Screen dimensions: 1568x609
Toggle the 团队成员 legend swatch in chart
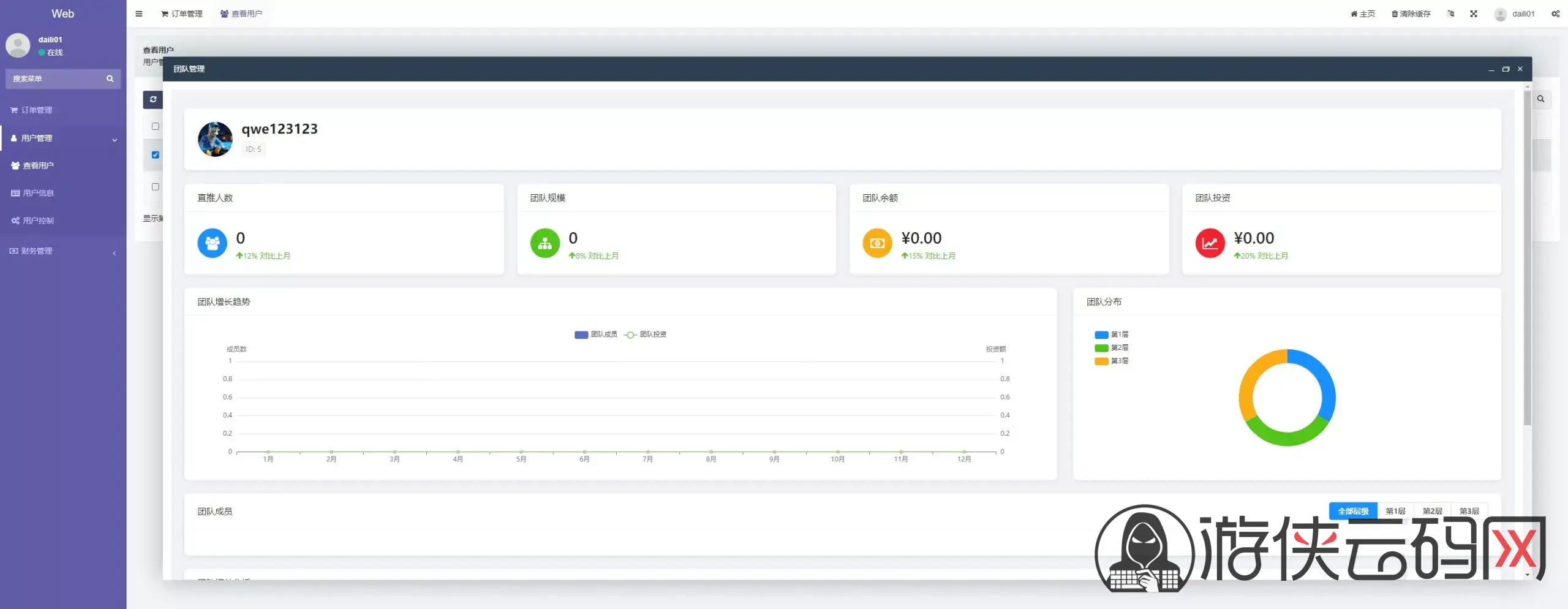pos(581,335)
